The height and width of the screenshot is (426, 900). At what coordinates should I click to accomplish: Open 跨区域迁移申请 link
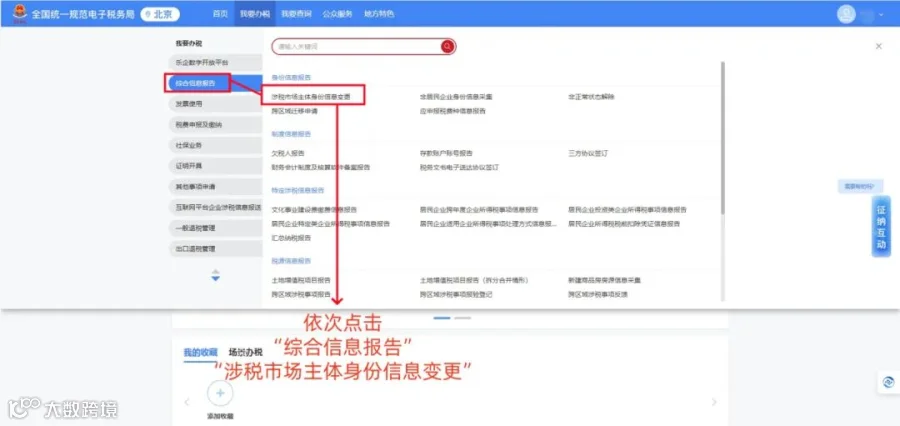pos(294,111)
